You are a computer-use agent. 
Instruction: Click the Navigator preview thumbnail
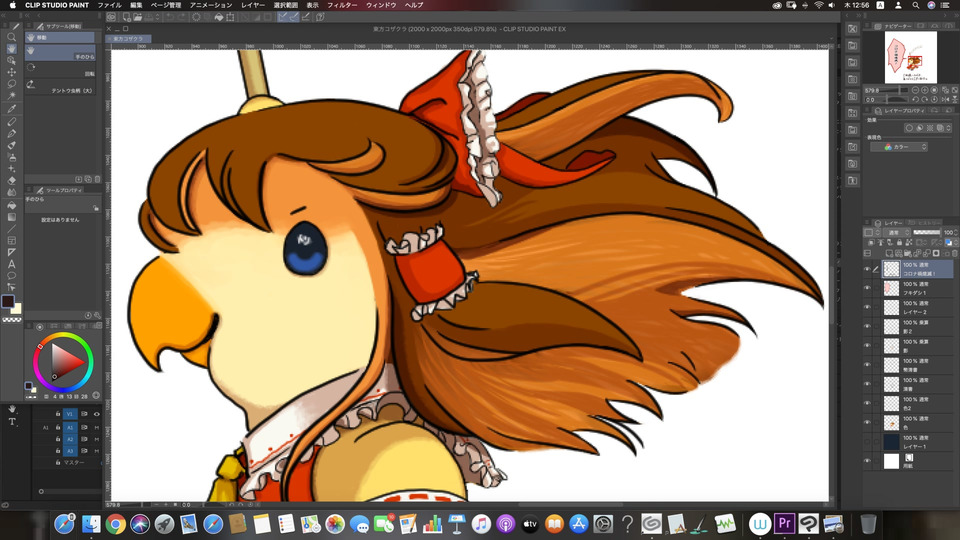[910, 57]
